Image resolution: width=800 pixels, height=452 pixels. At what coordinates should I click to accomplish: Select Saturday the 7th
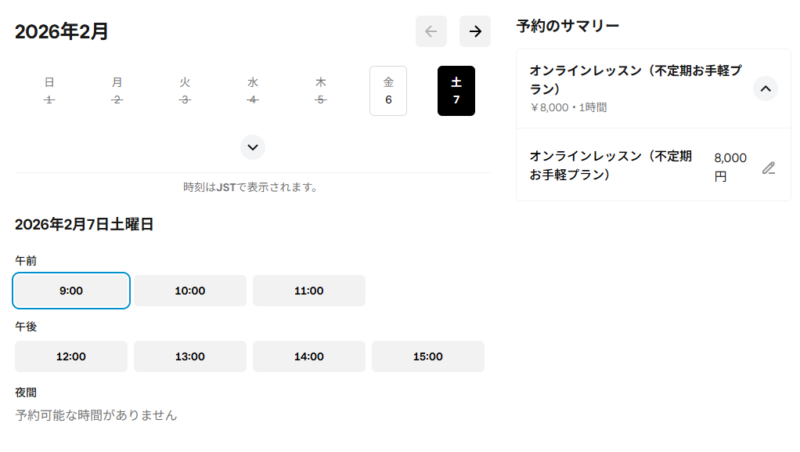pos(456,91)
